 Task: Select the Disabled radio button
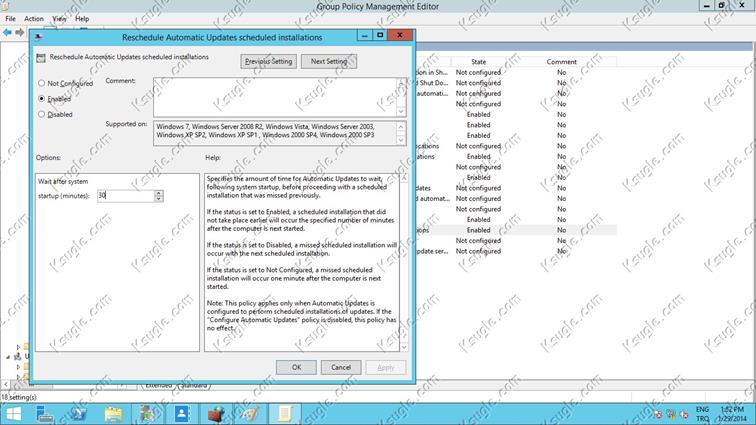(41, 114)
